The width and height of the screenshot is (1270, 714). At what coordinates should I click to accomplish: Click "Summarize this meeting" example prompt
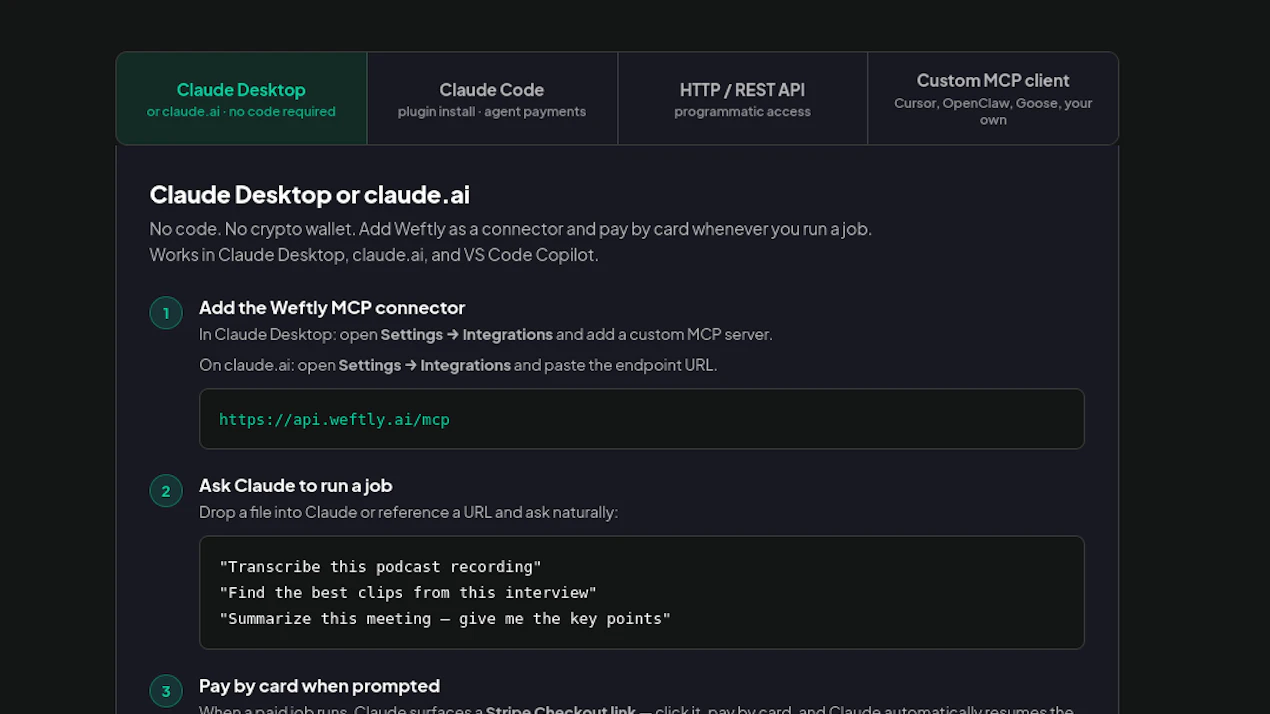click(445, 619)
